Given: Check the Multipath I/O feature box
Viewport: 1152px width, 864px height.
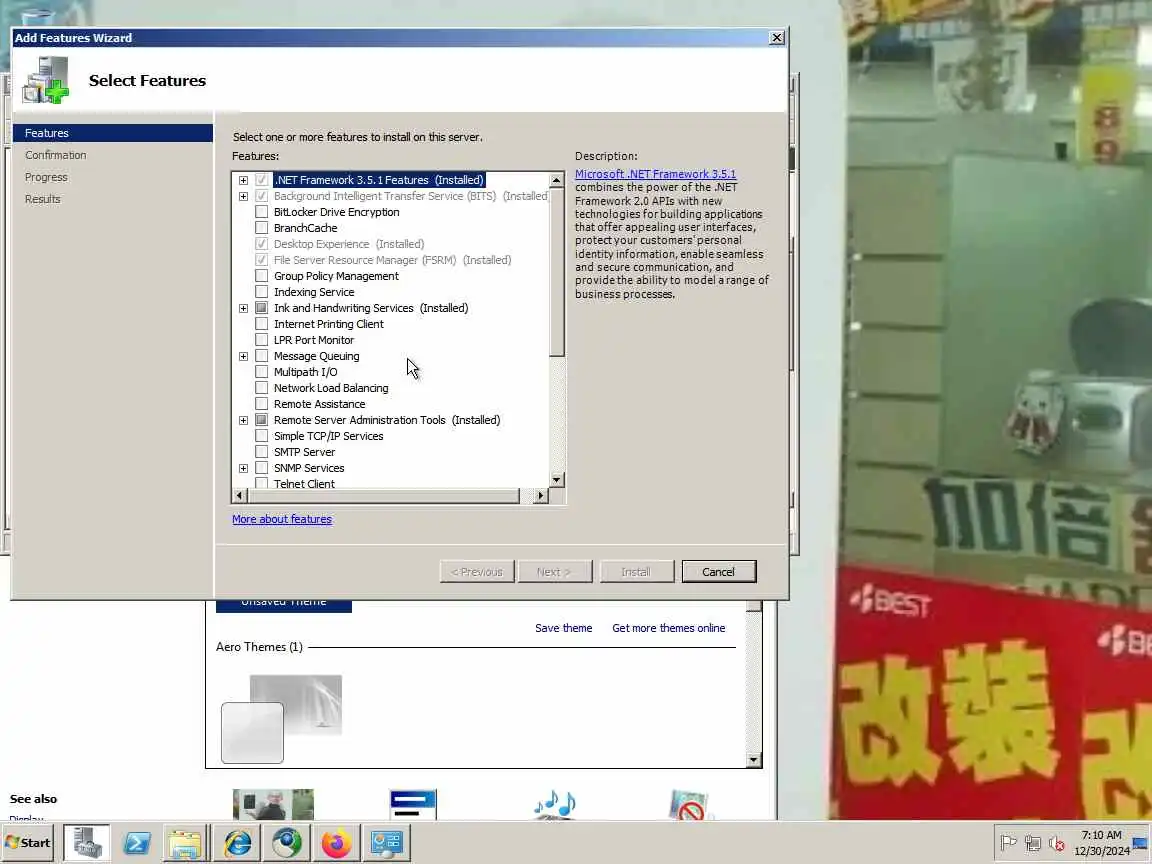Looking at the screenshot, I should pyautogui.click(x=262, y=372).
